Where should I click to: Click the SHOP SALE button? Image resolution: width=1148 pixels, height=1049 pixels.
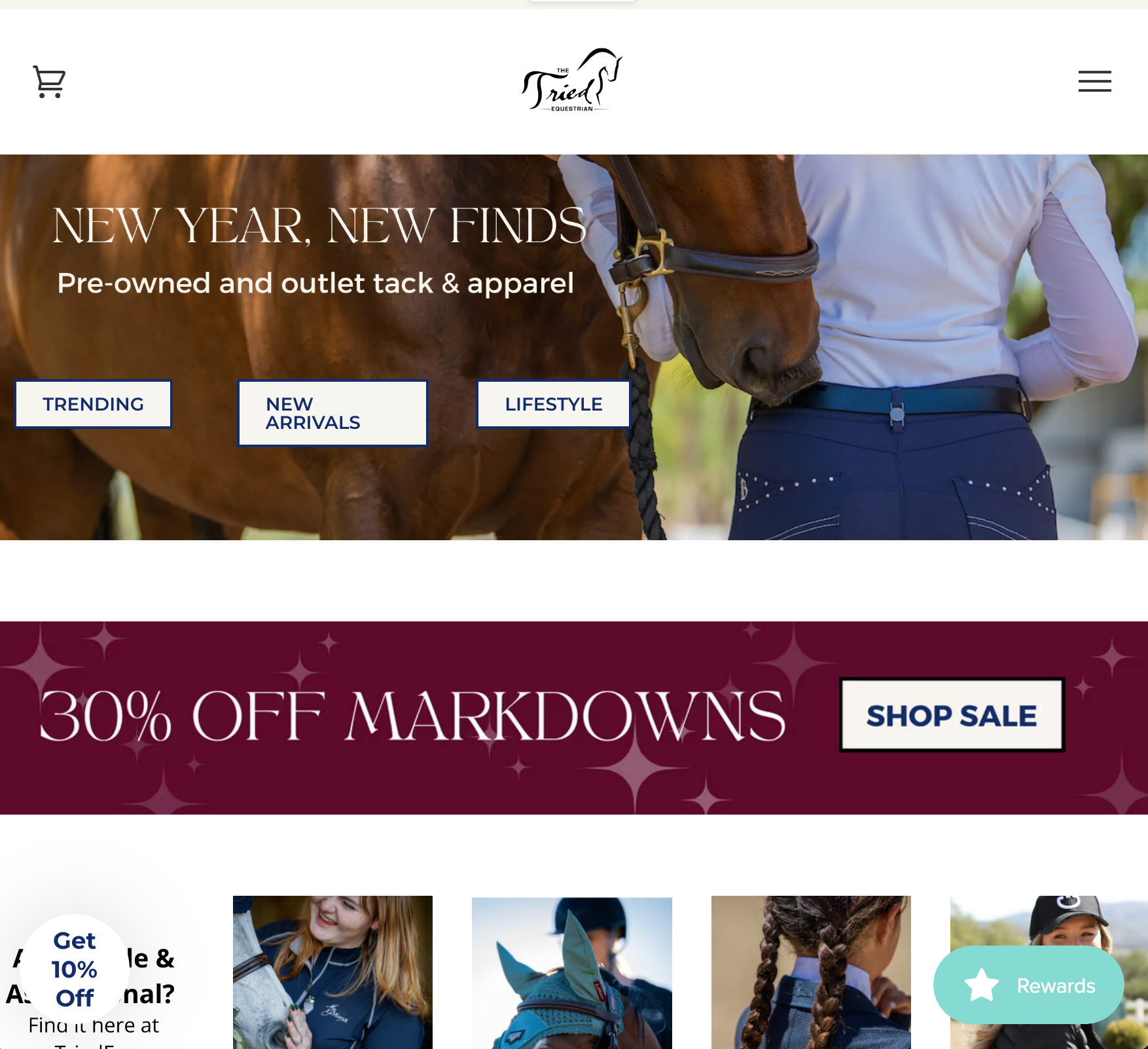tap(952, 715)
